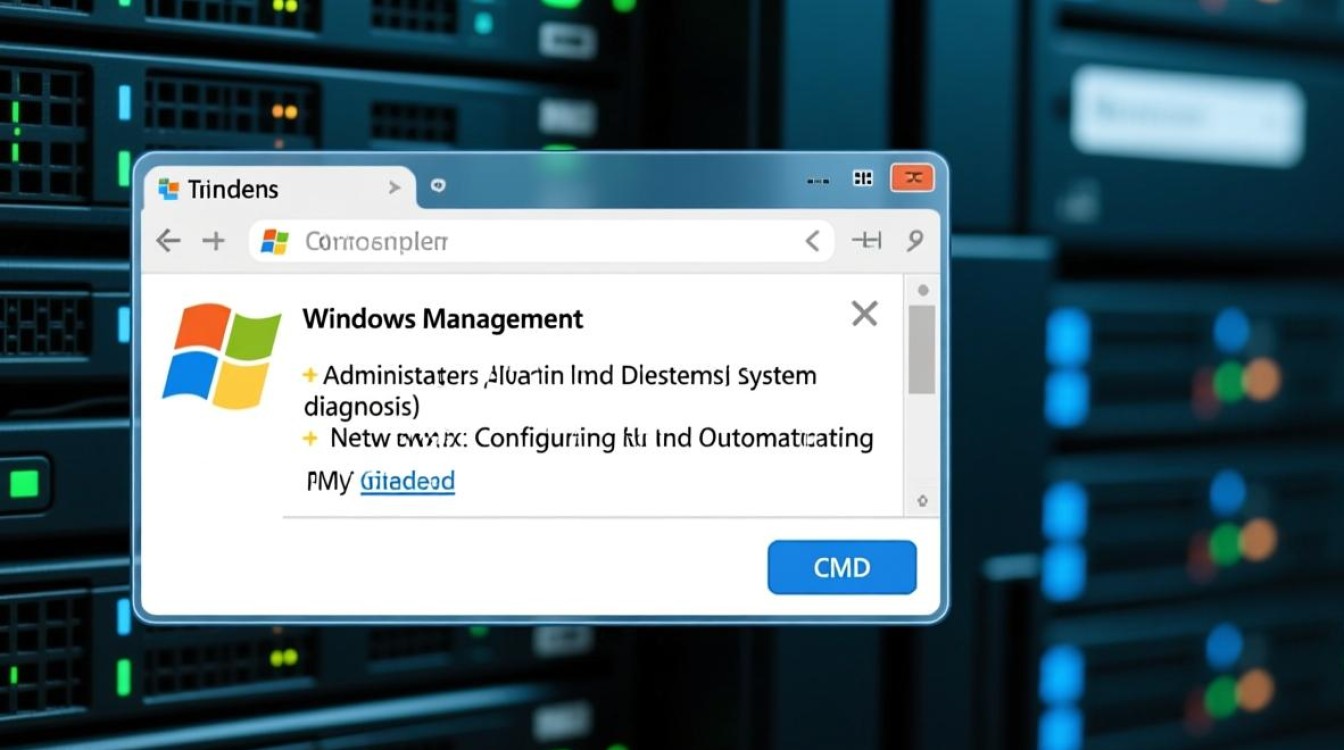1344x750 pixels.
Task: Click the icon right of the address bar
Action: [x=865, y=241]
